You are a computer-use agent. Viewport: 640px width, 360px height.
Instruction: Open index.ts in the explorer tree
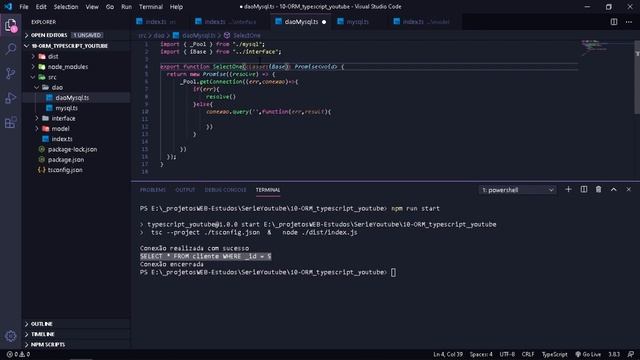click(x=76, y=139)
